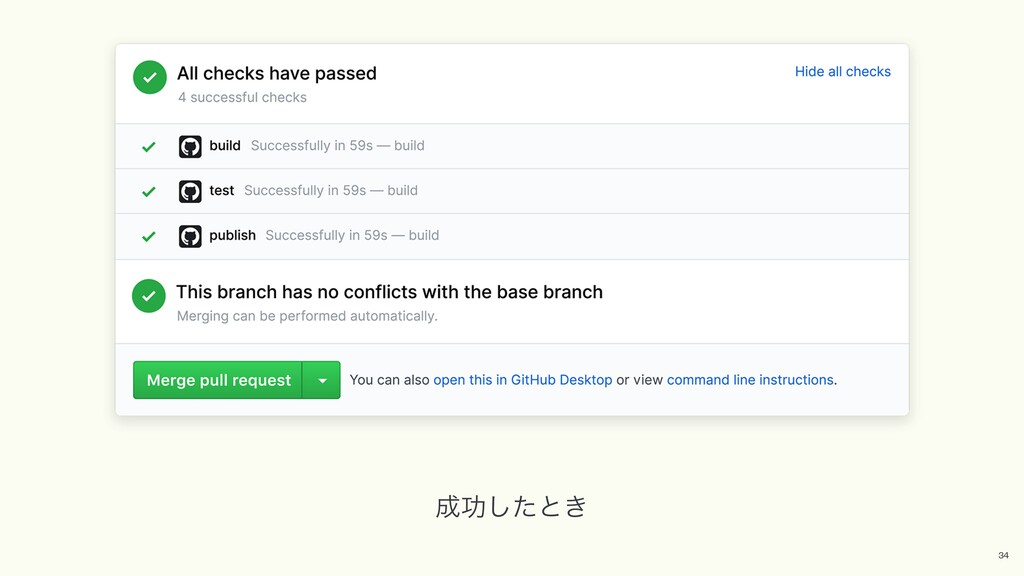Click the green no-conflicts status icon
The height and width of the screenshot is (576, 1024).
tap(149, 296)
